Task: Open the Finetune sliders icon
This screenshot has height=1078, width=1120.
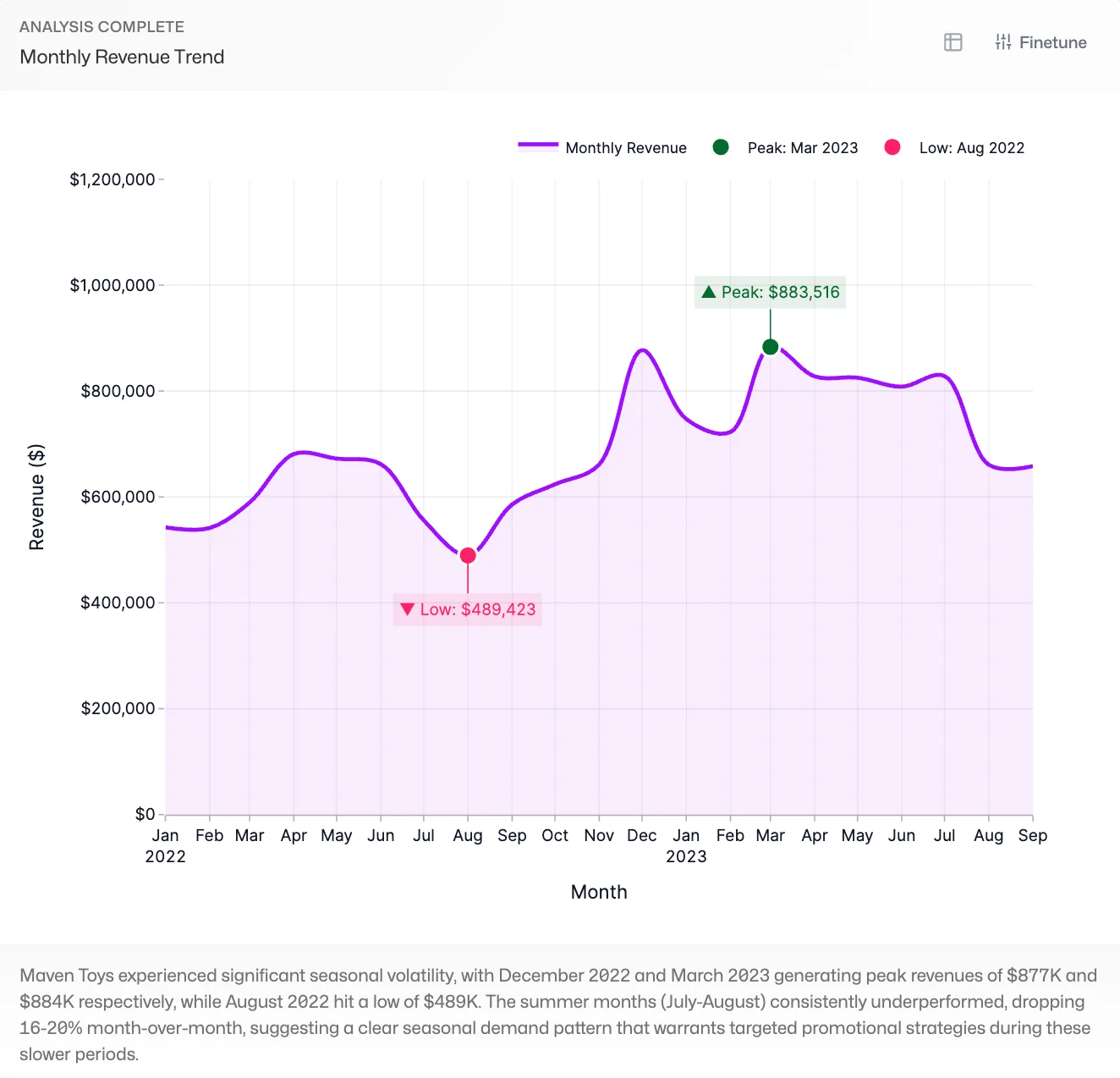Action: (x=1003, y=41)
